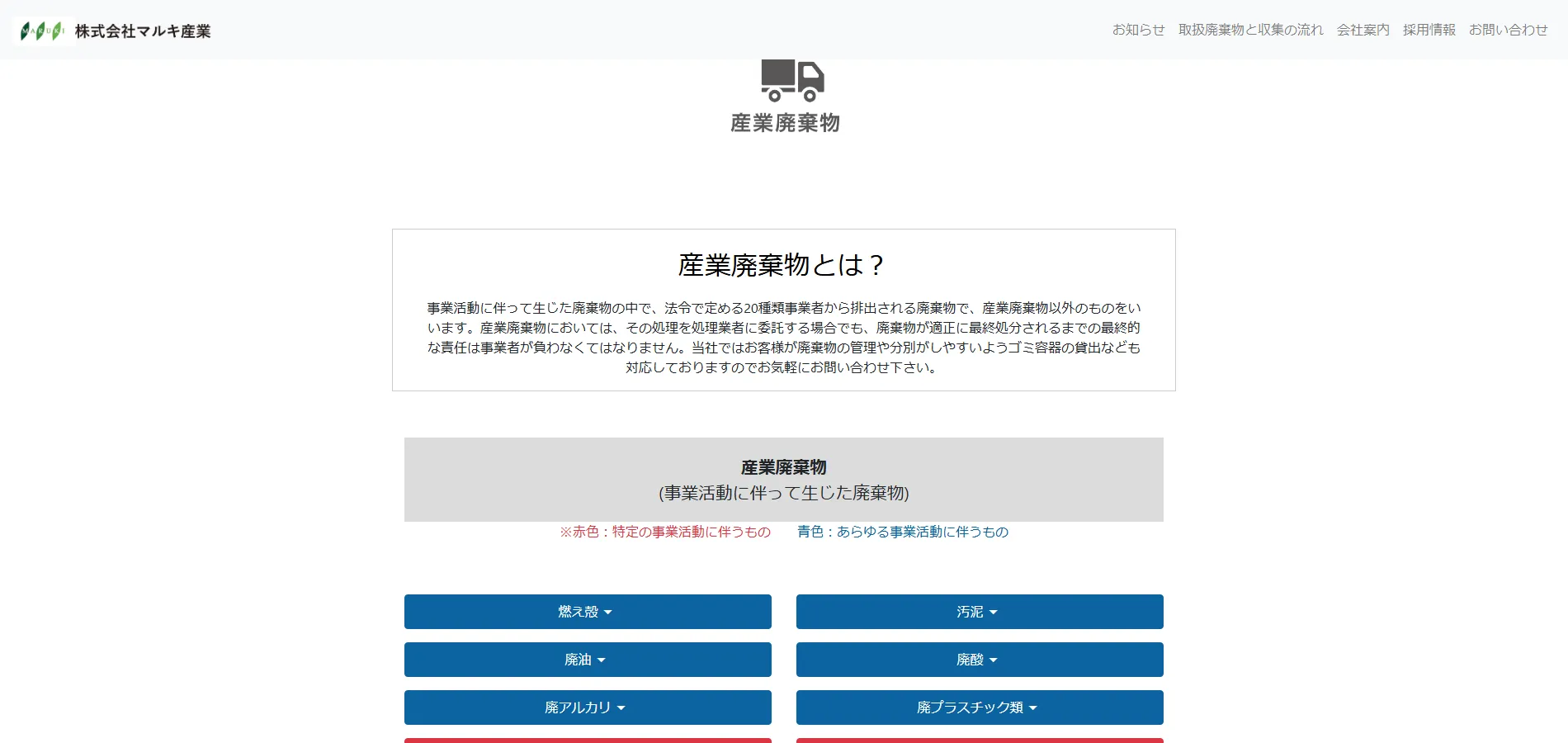Open the お問い合わせ contact link
Viewport: 1568px width, 743px height.
point(1508,30)
